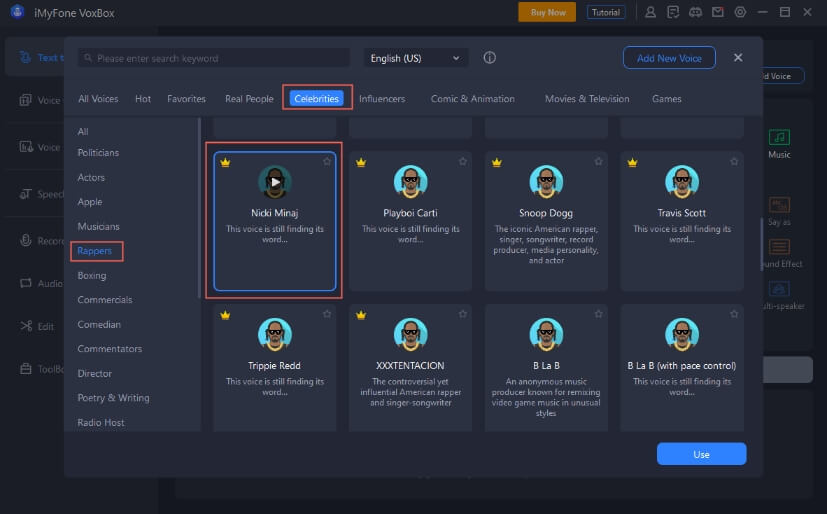This screenshot has width=827, height=514.
Task: Expand the English (US) language dropdown
Action: coord(416,58)
